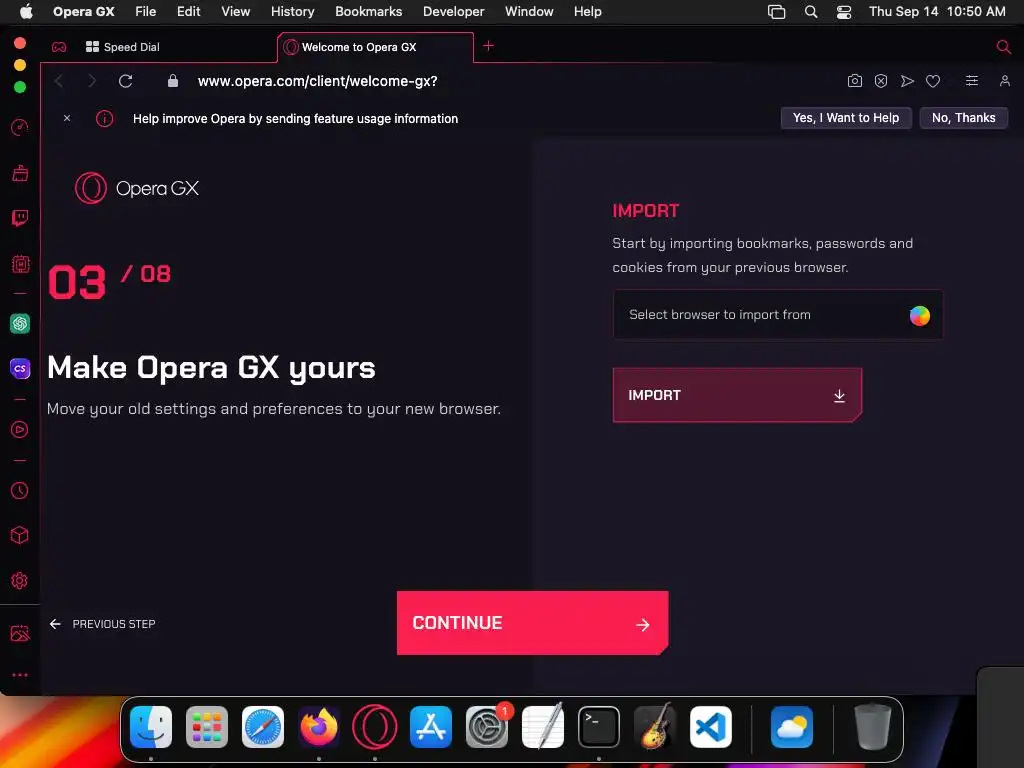Open Launchpad from the Dock
The height and width of the screenshot is (768, 1024).
[207, 727]
